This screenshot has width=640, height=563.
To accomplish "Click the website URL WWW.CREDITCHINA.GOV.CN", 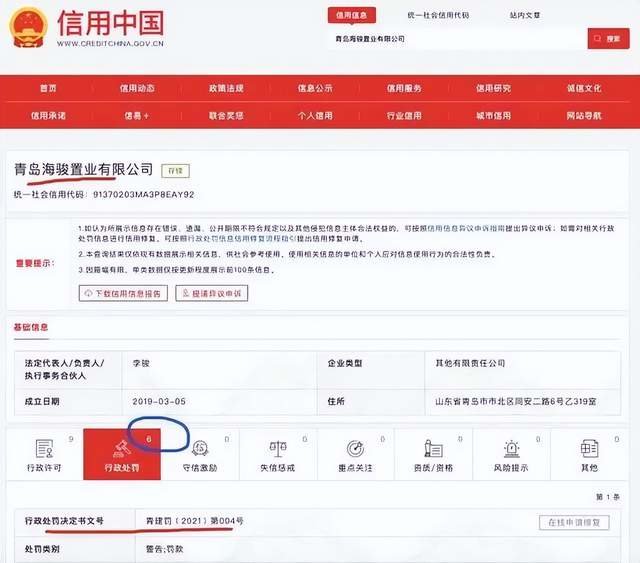I will (110, 44).
